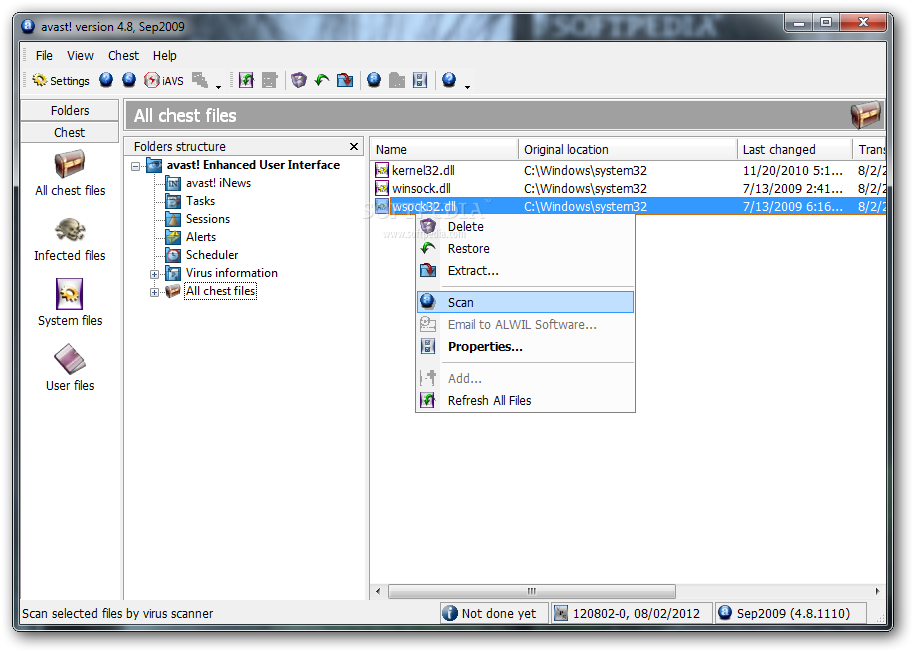The image size is (914, 652).
Task: Click the blue ball icon left of iAVS
Action: 129,80
